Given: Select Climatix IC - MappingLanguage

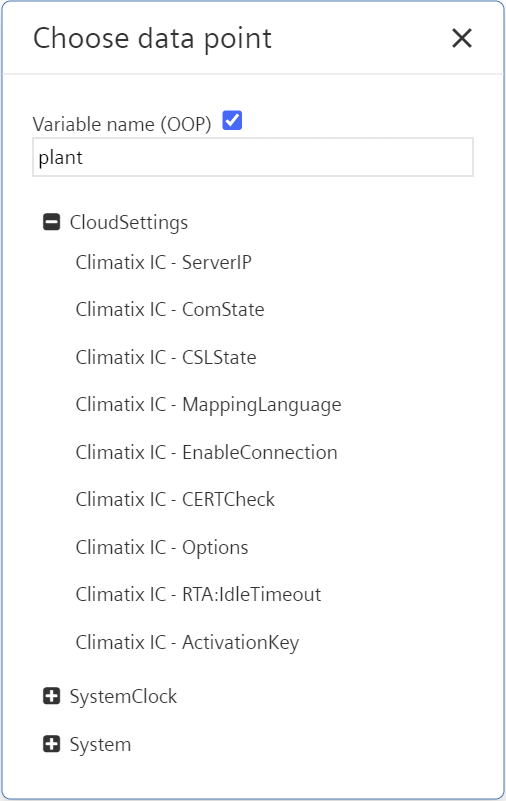Looking at the screenshot, I should pos(208,405).
